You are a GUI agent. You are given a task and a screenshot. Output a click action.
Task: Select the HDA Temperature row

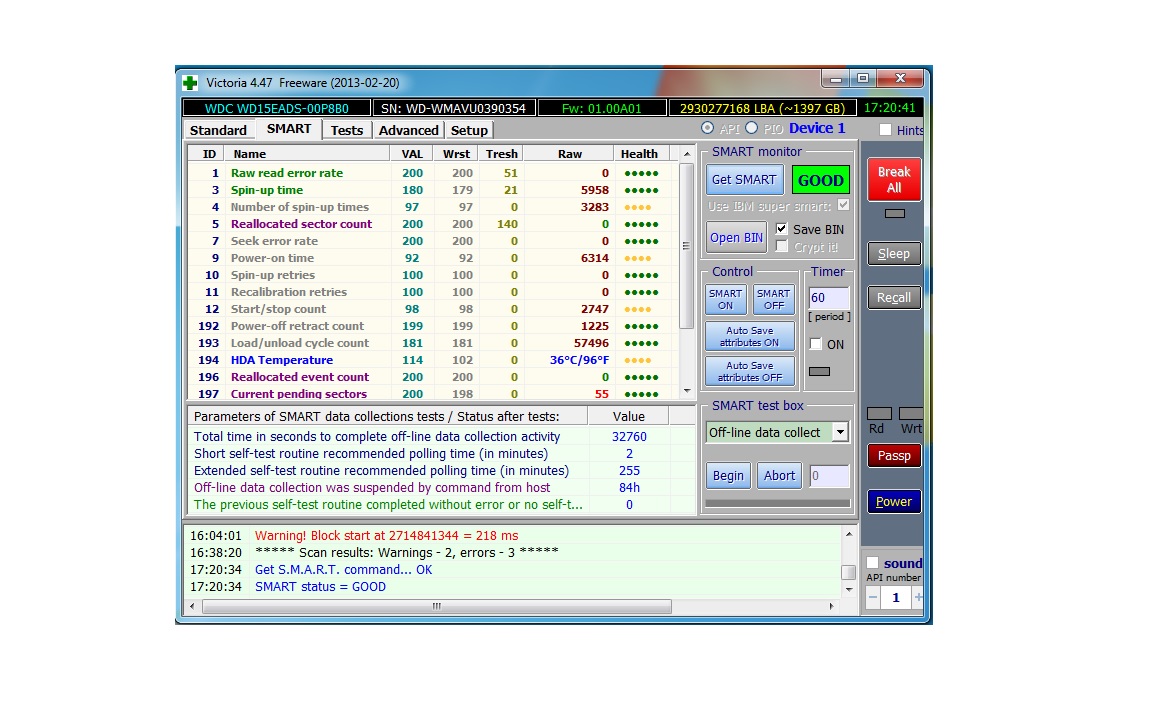tap(433, 360)
